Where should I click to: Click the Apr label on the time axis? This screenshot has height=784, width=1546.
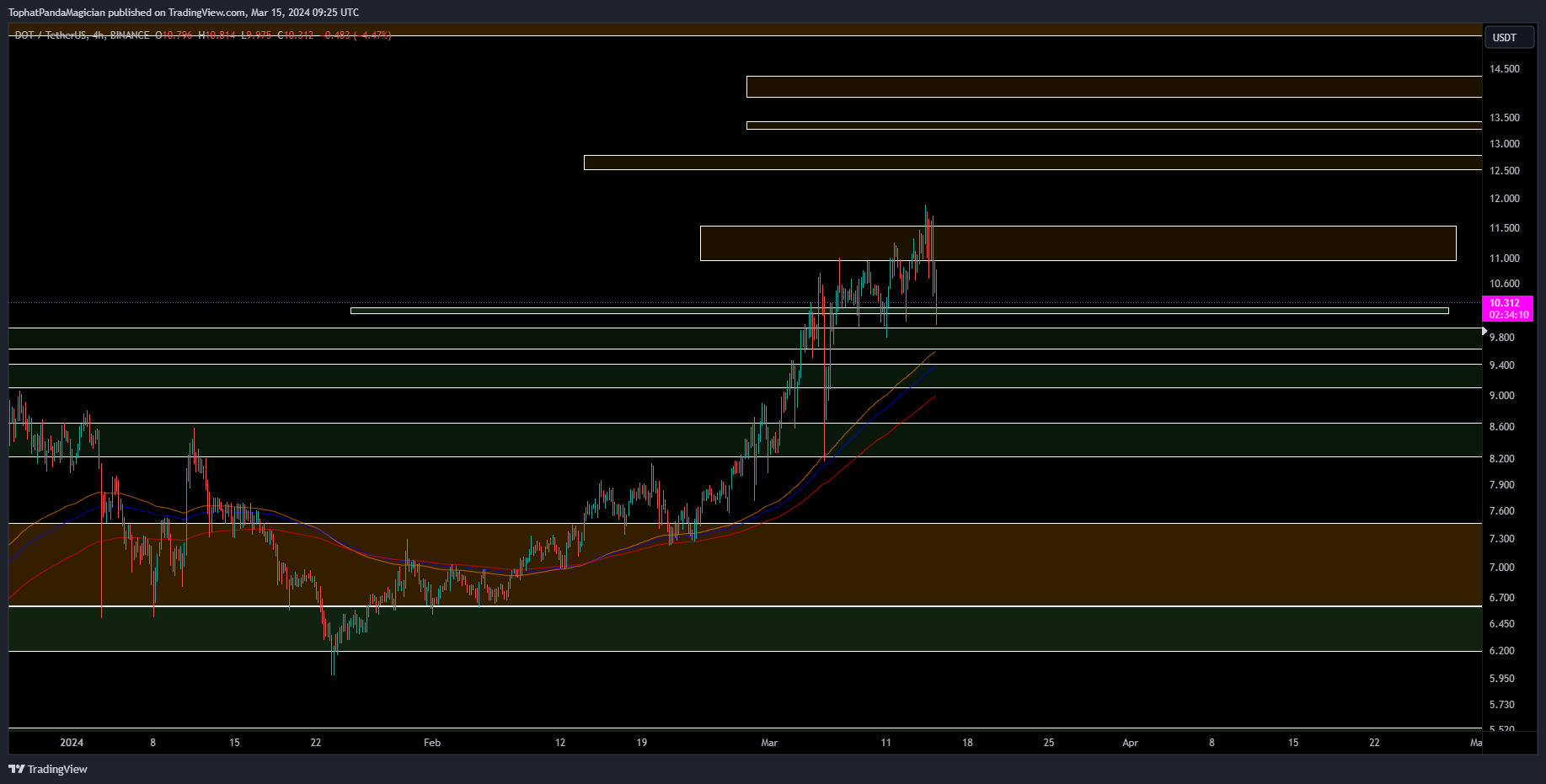[x=1131, y=743]
